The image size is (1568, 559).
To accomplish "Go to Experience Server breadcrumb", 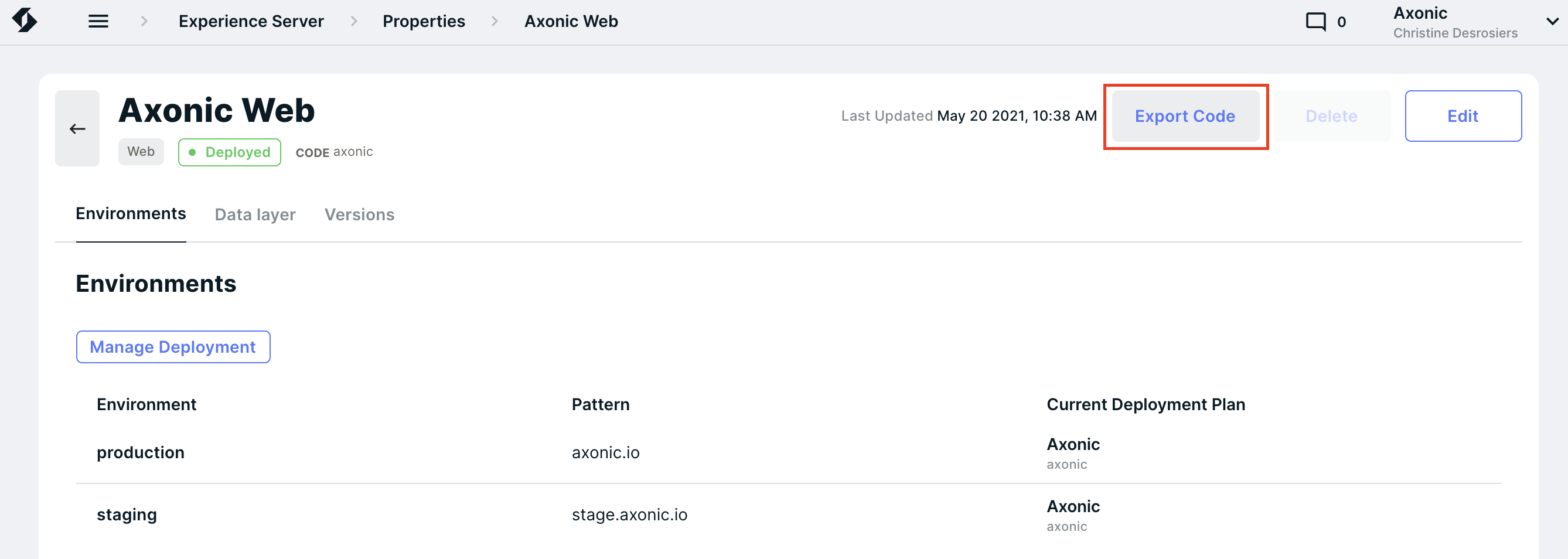I will point(251,21).
